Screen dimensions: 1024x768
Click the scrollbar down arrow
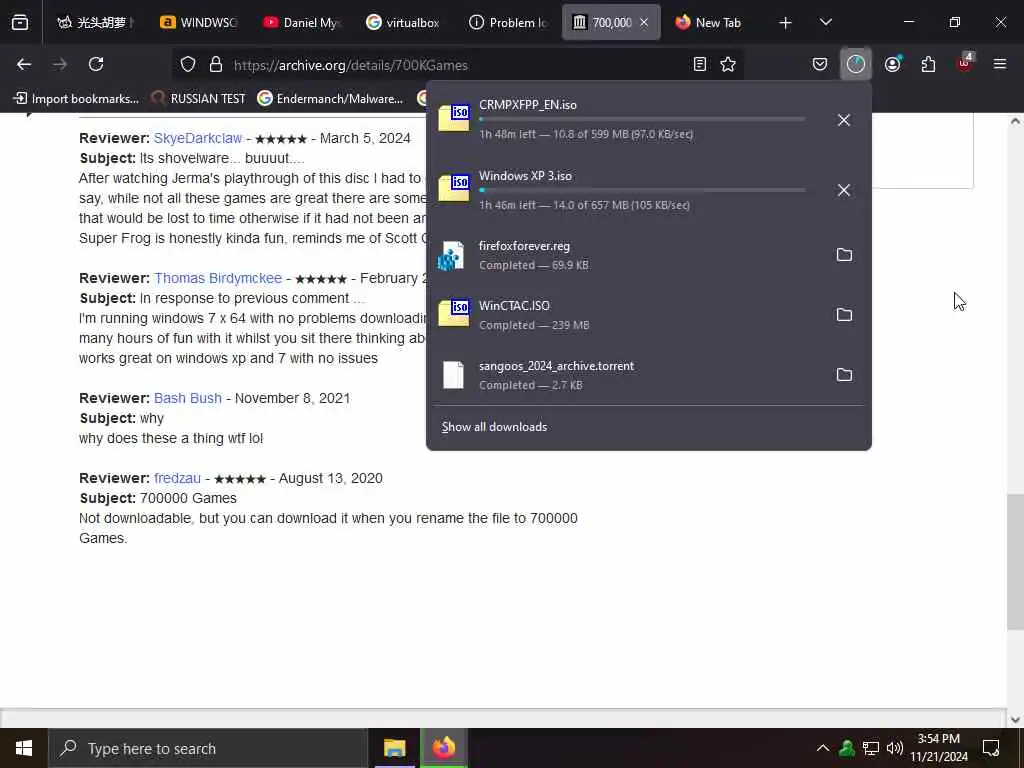click(1016, 719)
